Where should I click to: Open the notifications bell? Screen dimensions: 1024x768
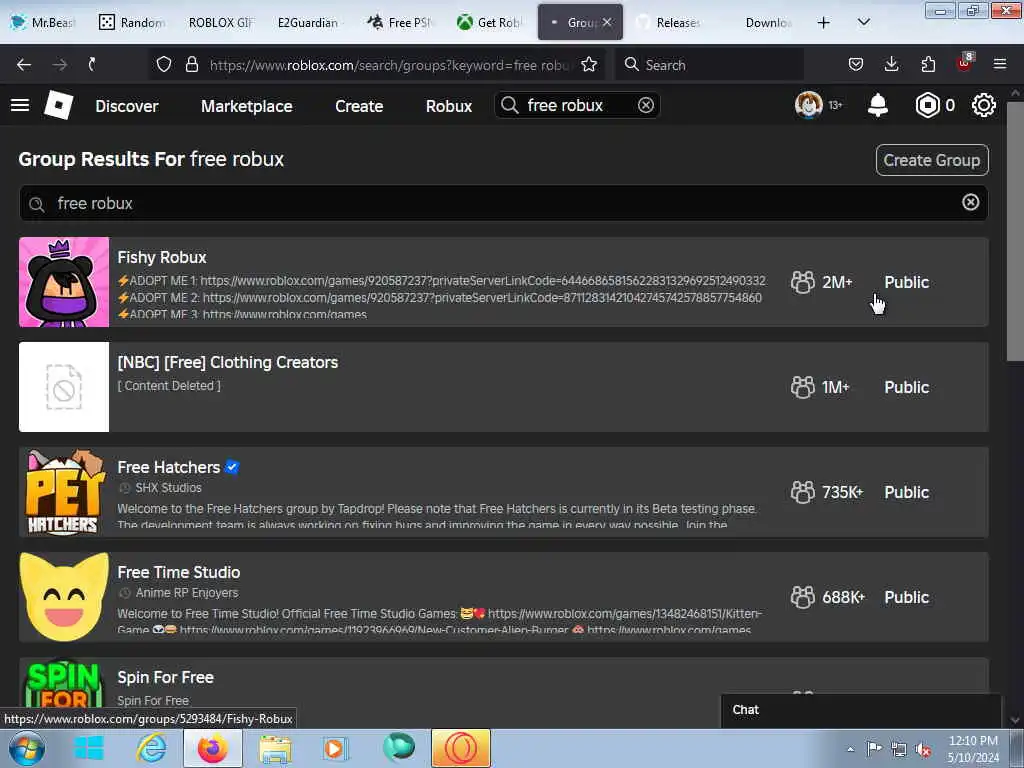point(878,105)
